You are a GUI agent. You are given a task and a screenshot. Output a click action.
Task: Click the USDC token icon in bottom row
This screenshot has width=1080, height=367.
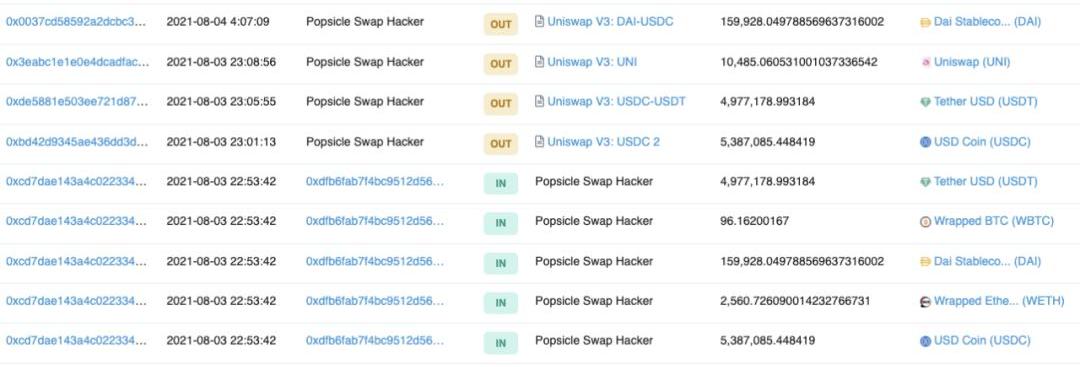tap(925, 341)
